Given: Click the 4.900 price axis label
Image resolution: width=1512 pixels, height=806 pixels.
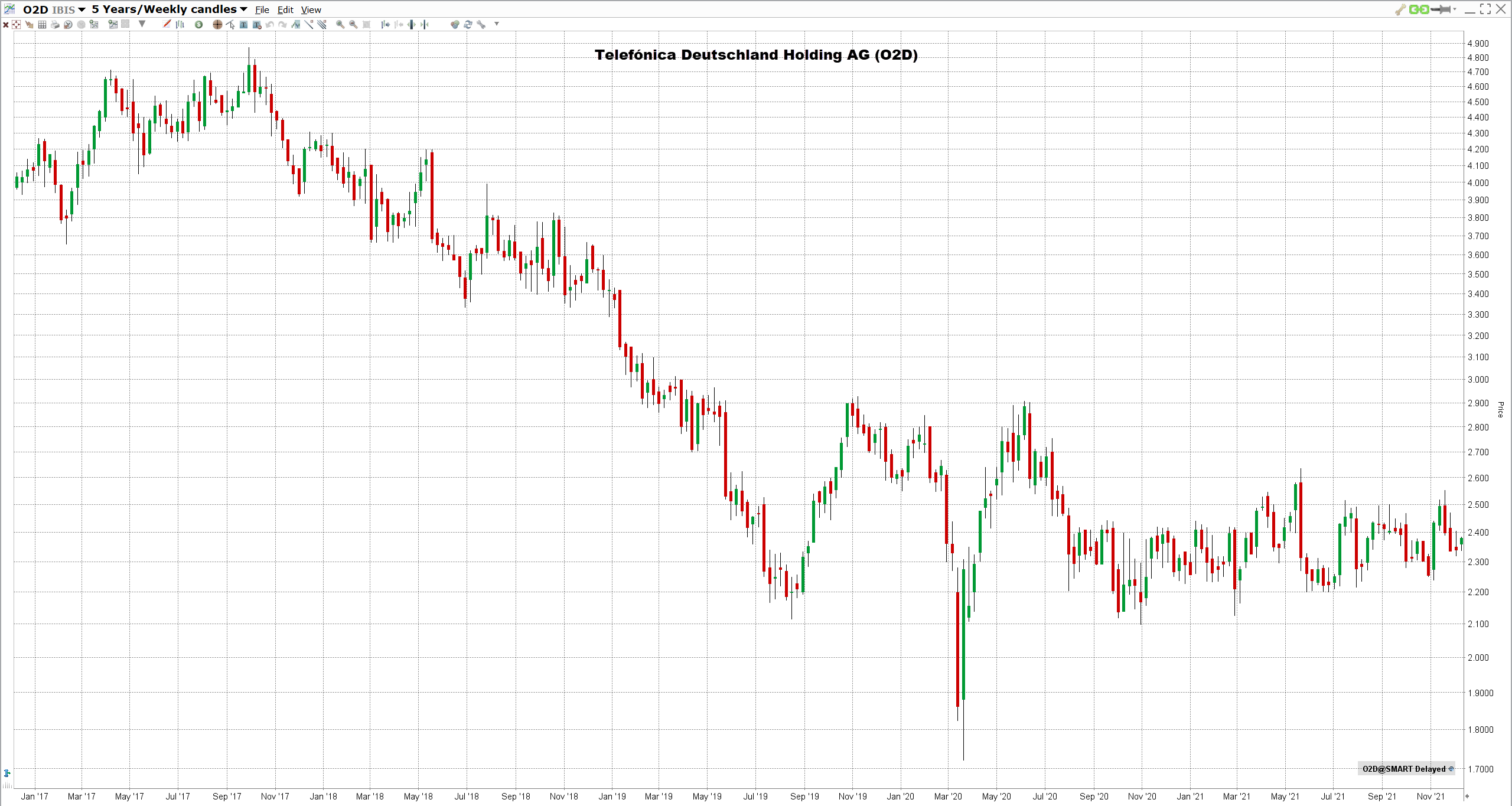Looking at the screenshot, I should point(1478,44).
